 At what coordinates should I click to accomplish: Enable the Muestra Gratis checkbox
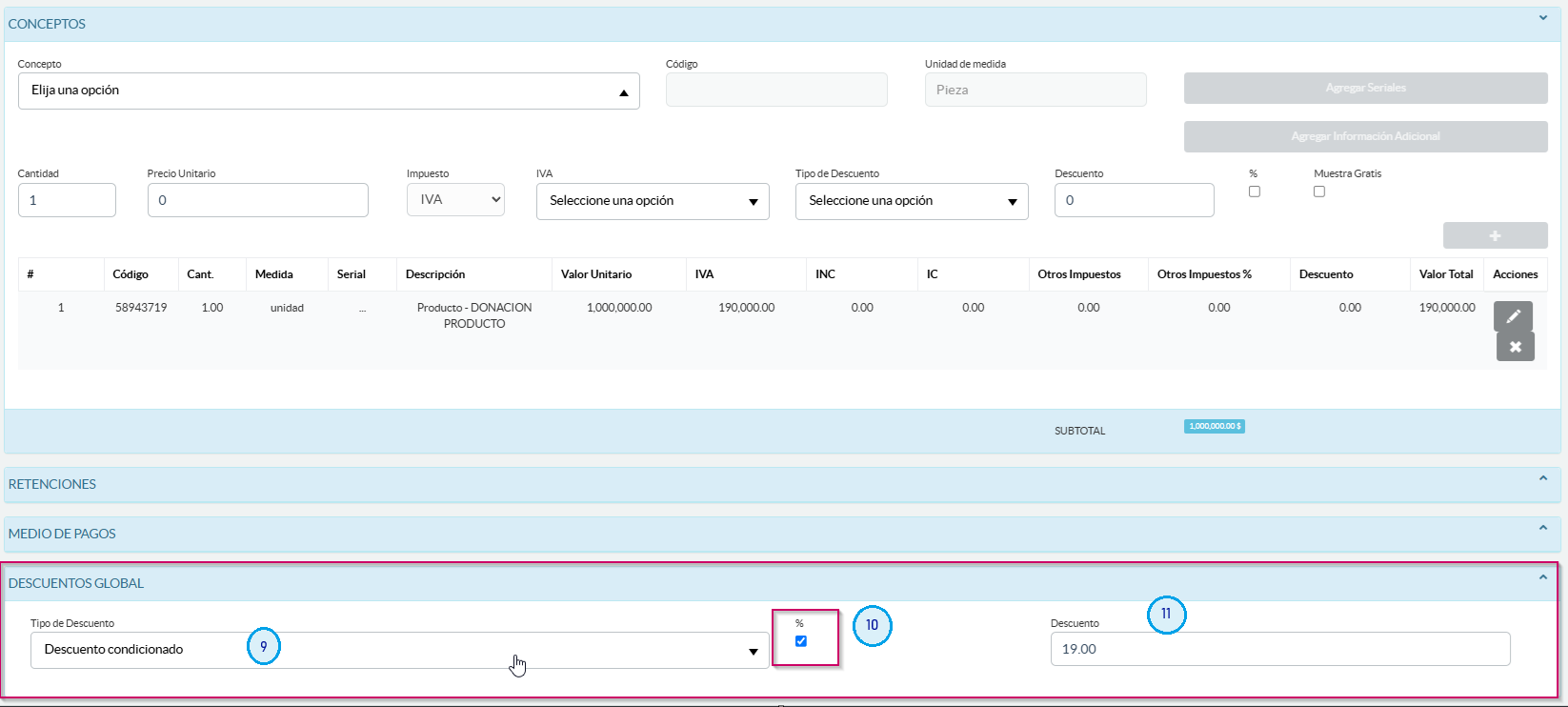point(1319,192)
